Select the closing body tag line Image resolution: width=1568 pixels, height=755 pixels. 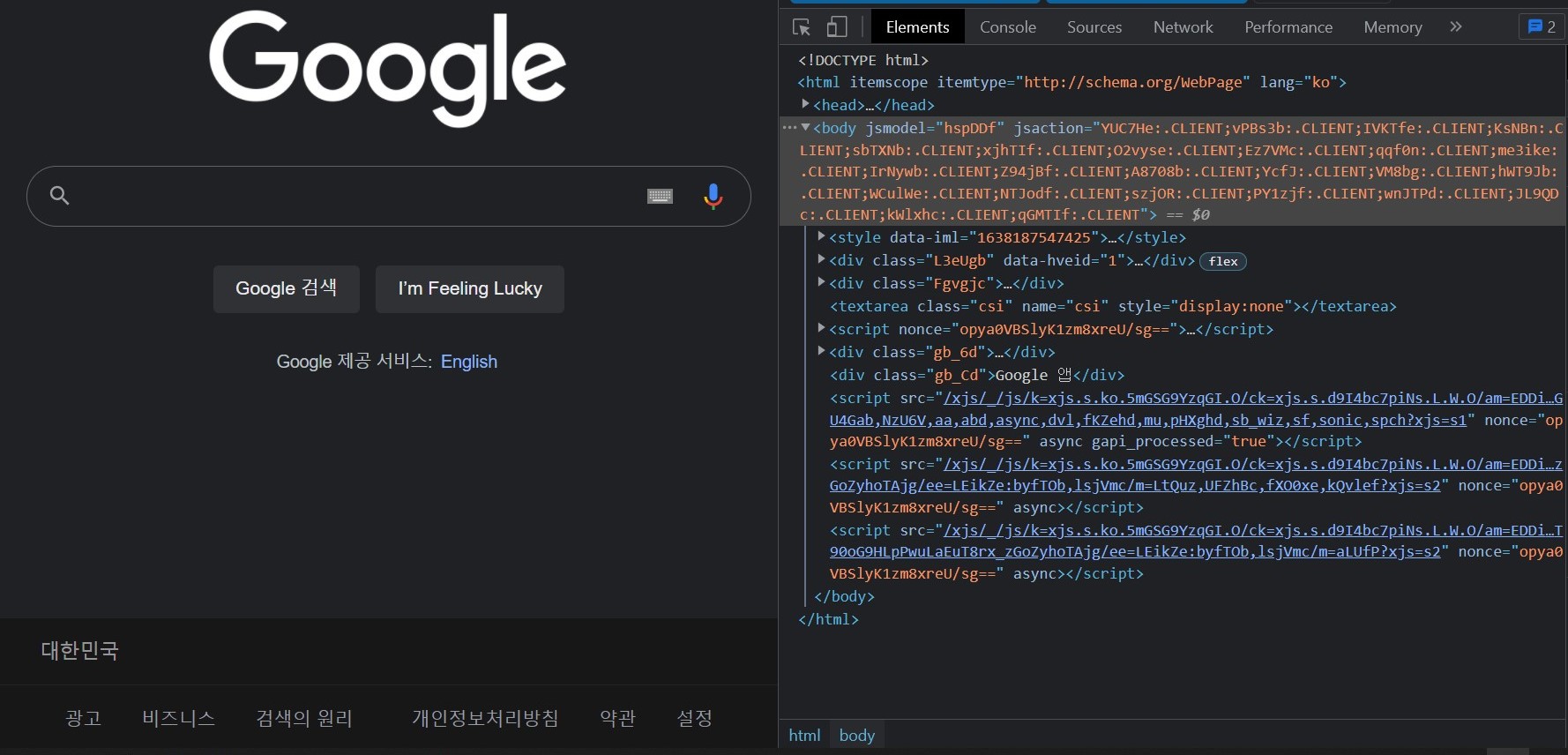point(845,596)
